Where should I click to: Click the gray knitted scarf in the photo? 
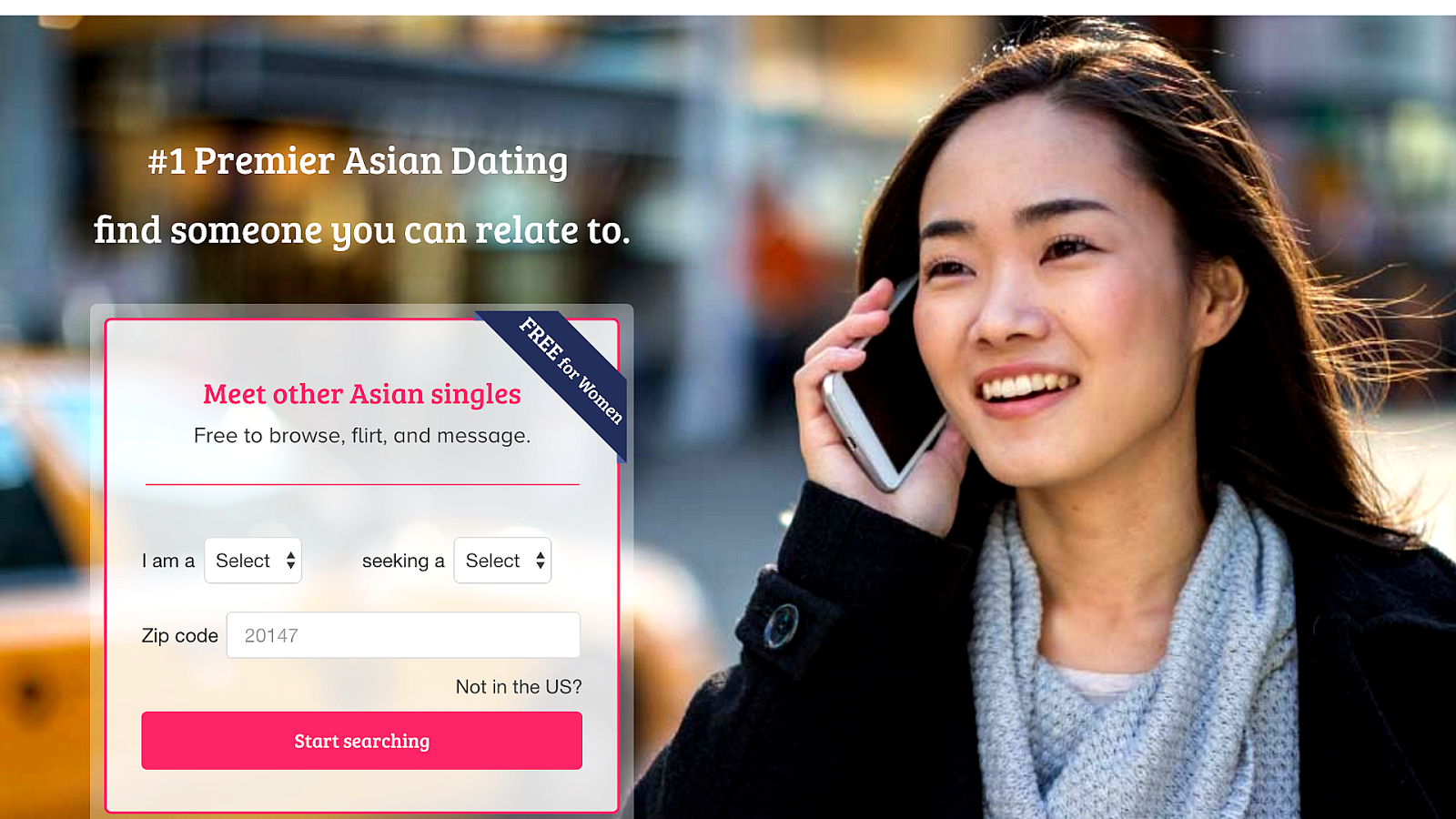[1137, 673]
